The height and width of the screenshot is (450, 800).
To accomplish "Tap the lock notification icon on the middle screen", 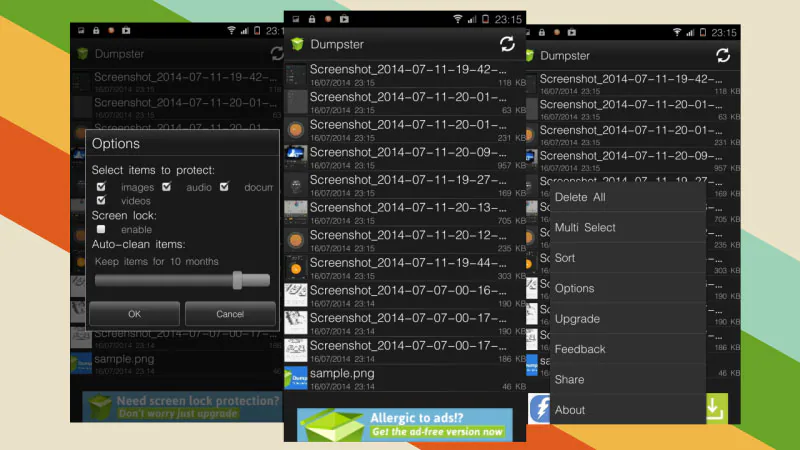I will pos(312,19).
